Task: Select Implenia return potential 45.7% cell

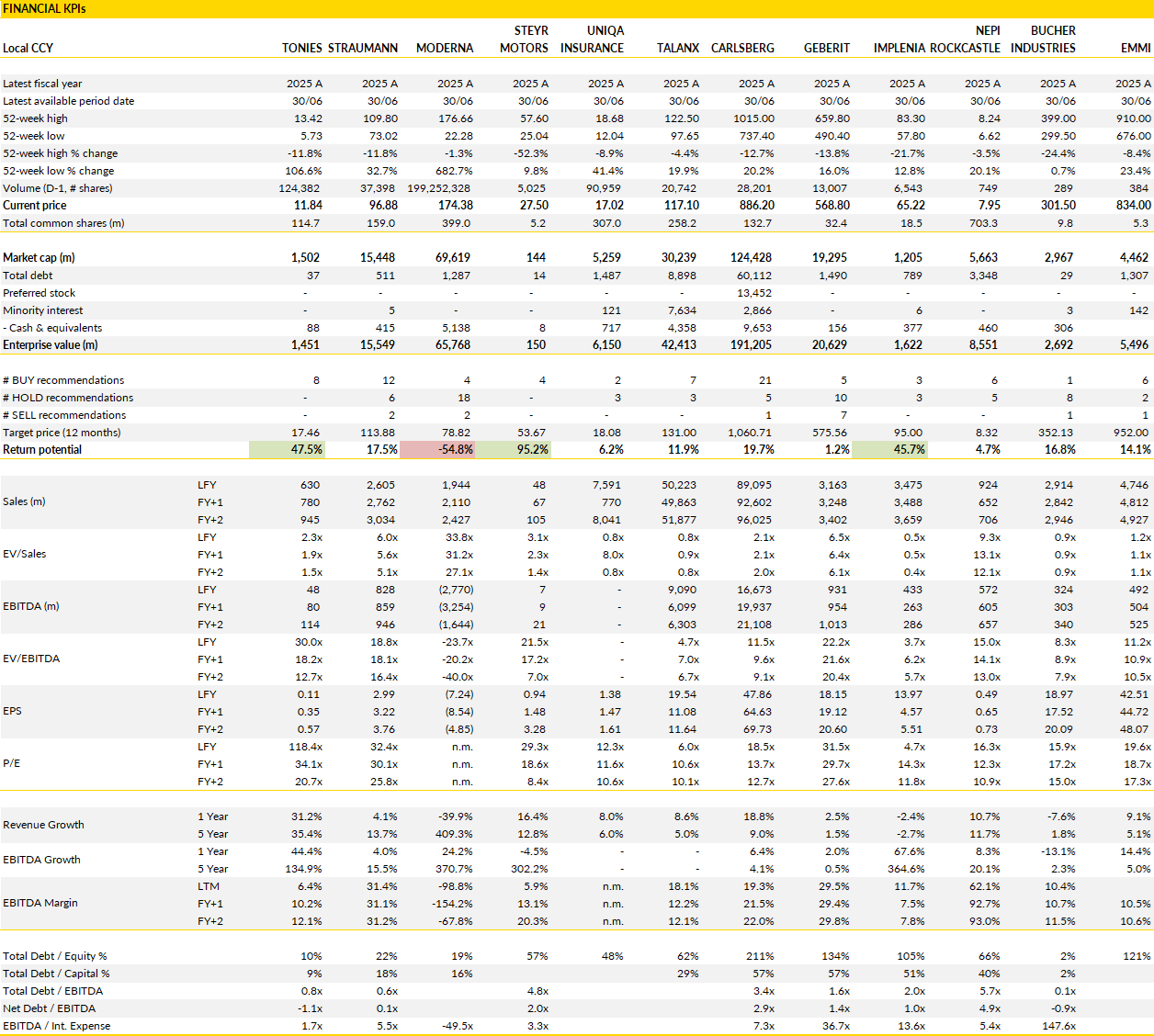Action: pyautogui.click(x=889, y=450)
